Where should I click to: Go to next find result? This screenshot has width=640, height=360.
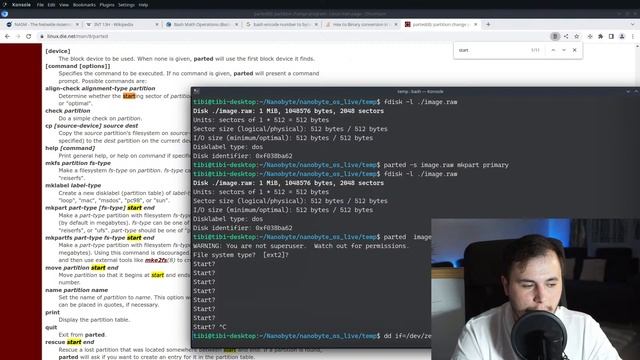564,50
